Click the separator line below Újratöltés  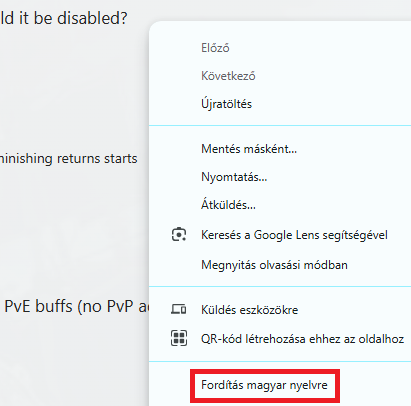coord(280,126)
